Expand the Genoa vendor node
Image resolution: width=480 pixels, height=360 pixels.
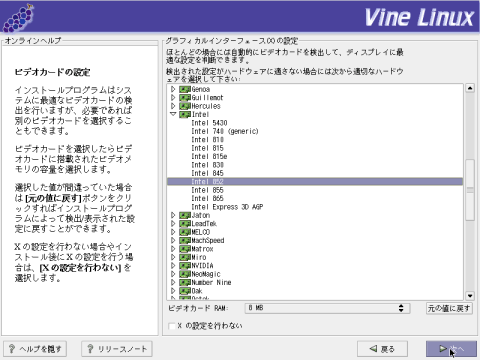coord(173,89)
